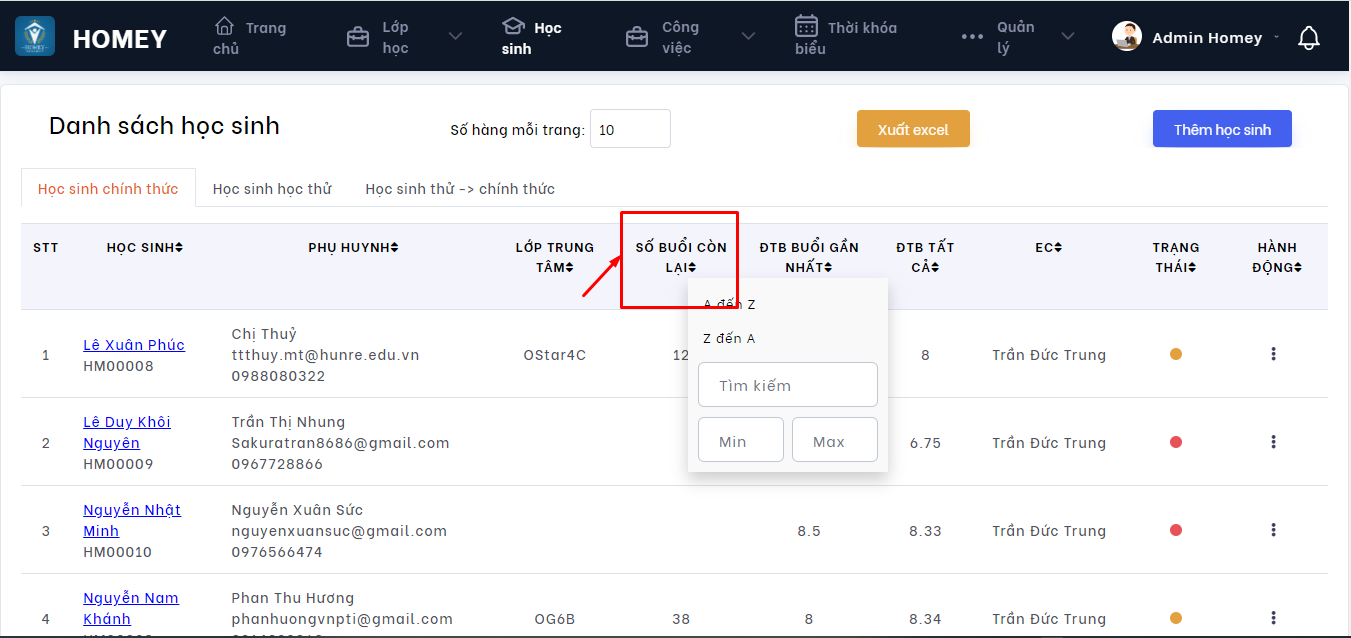1351x638 pixels.
Task: Switch to Học sinh học thử tab
Action: coord(272,188)
